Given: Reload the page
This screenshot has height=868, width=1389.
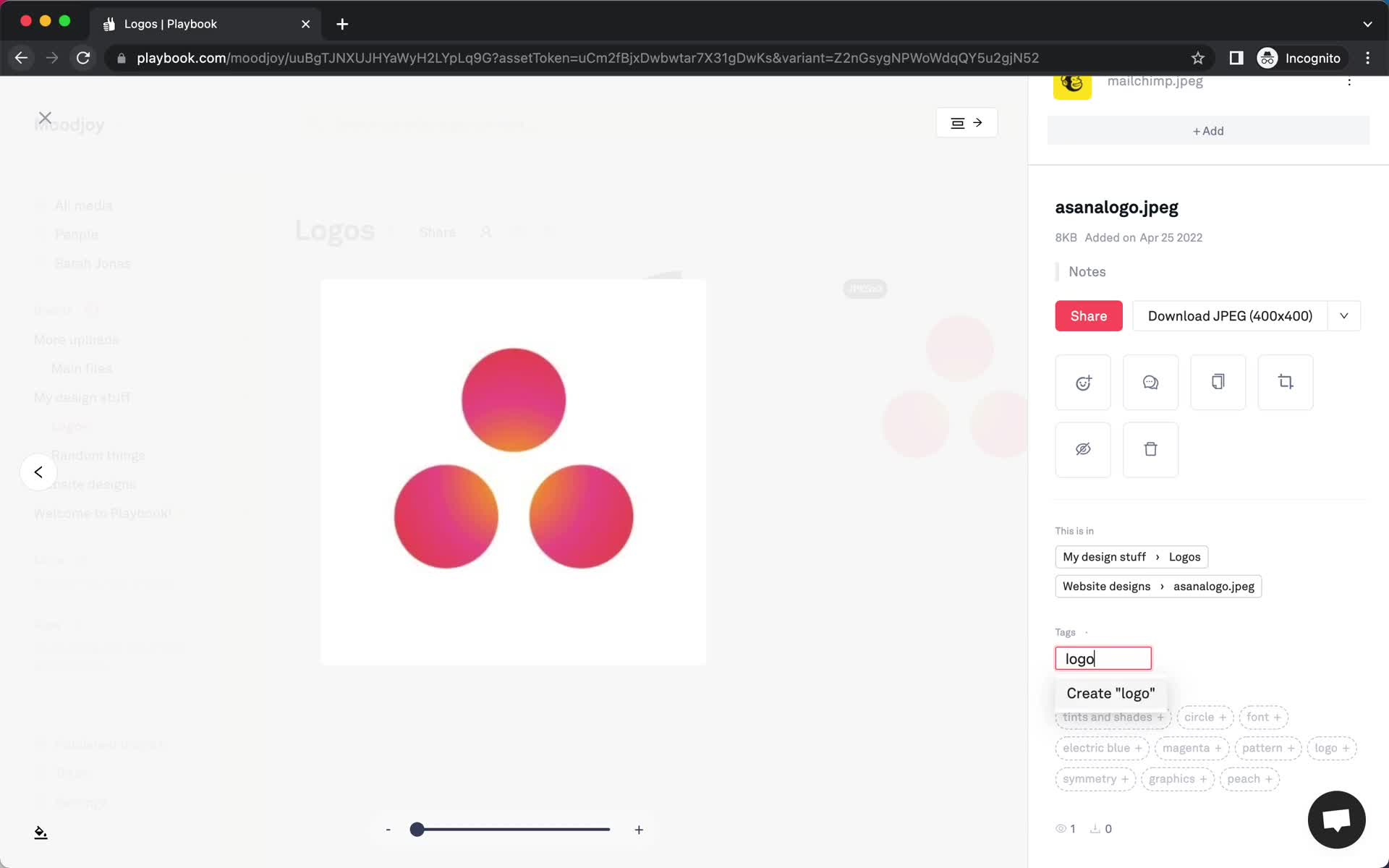Looking at the screenshot, I should 83,58.
